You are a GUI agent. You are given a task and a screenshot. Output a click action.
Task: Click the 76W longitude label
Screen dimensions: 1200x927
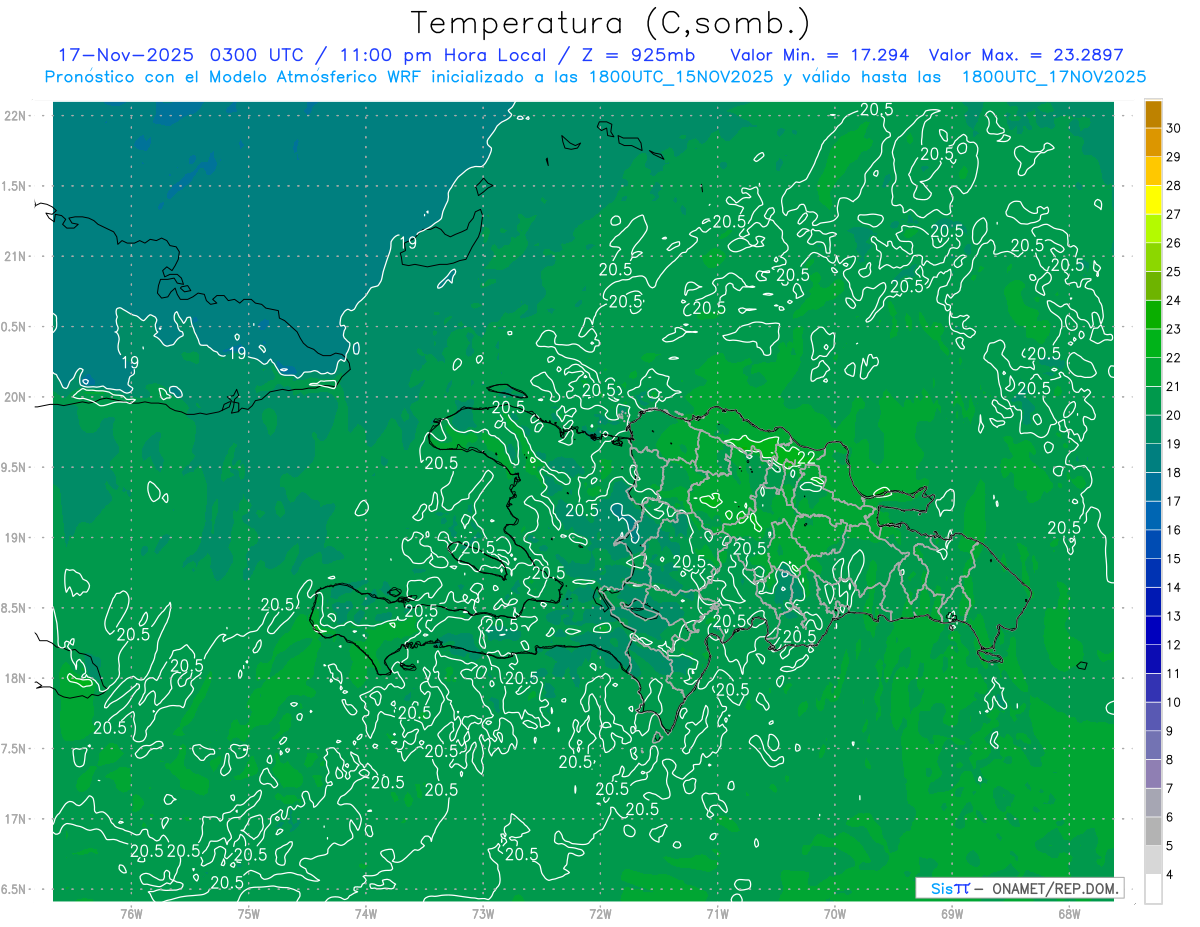coord(131,913)
